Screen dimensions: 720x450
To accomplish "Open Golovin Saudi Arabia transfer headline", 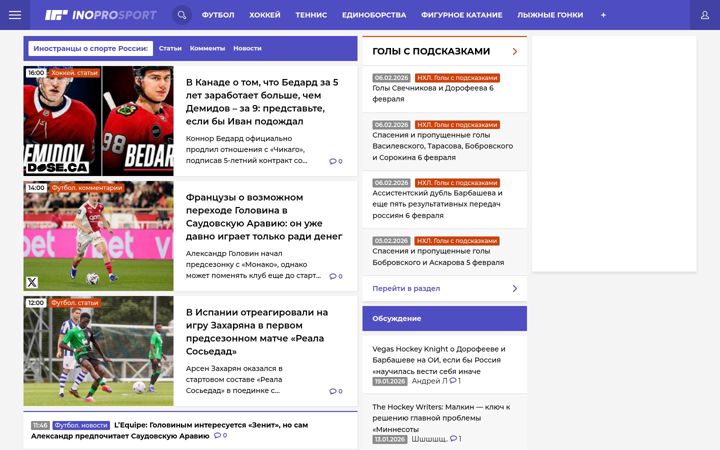I will pyautogui.click(x=264, y=217).
